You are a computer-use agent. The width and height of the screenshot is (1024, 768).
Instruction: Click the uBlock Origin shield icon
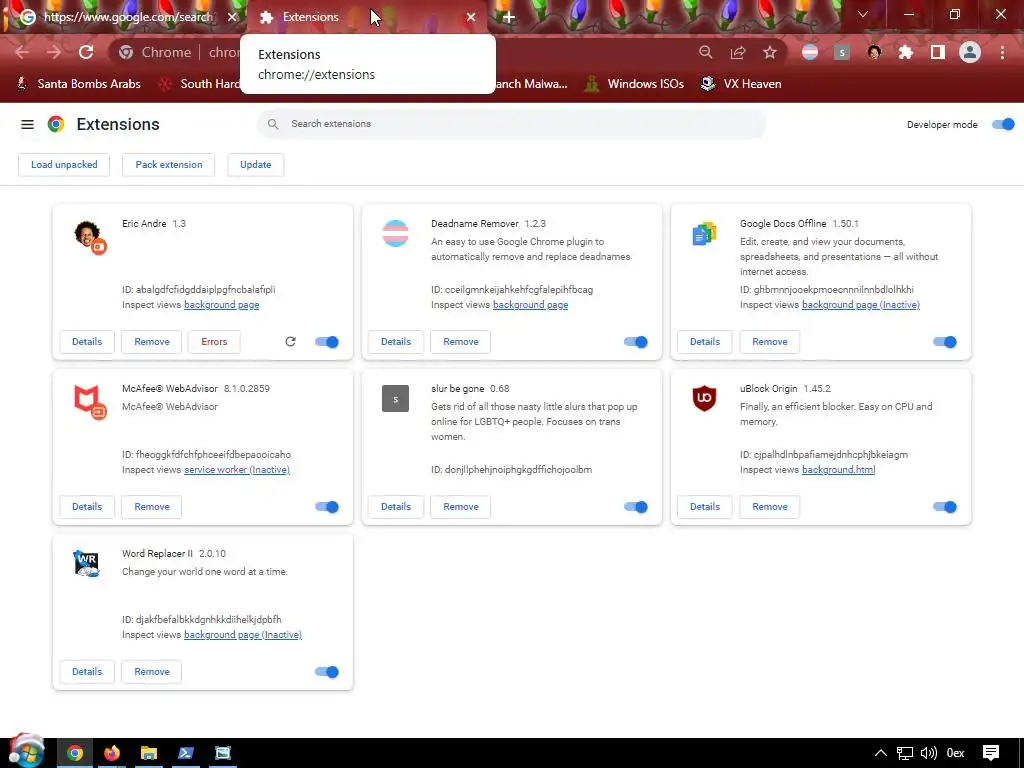[704, 398]
